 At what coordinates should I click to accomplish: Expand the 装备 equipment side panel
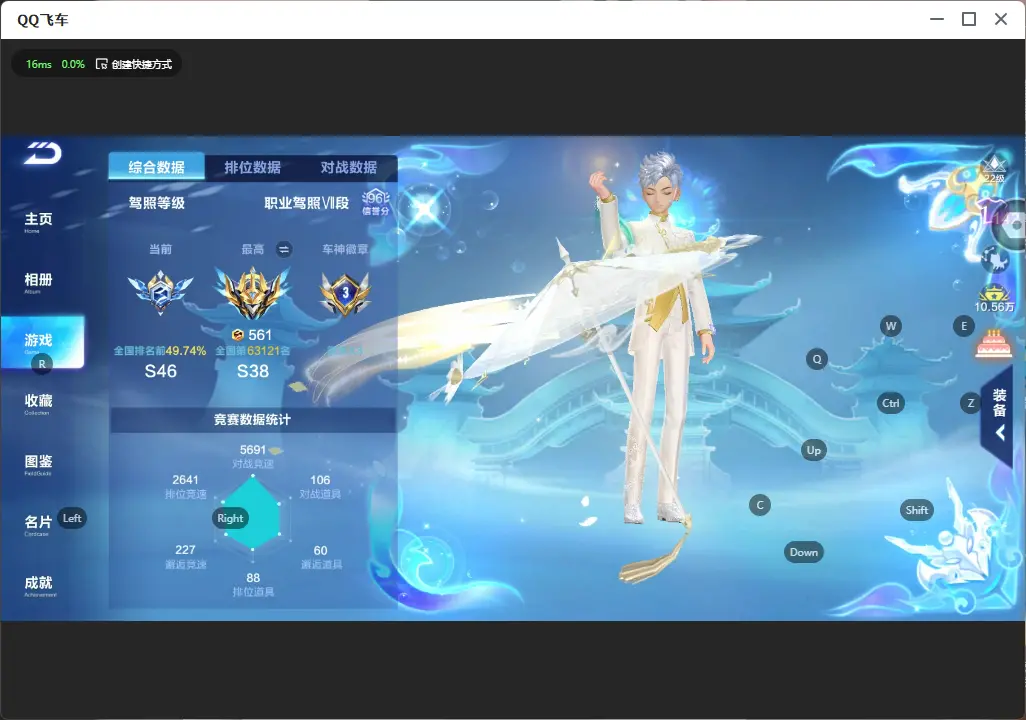999,414
